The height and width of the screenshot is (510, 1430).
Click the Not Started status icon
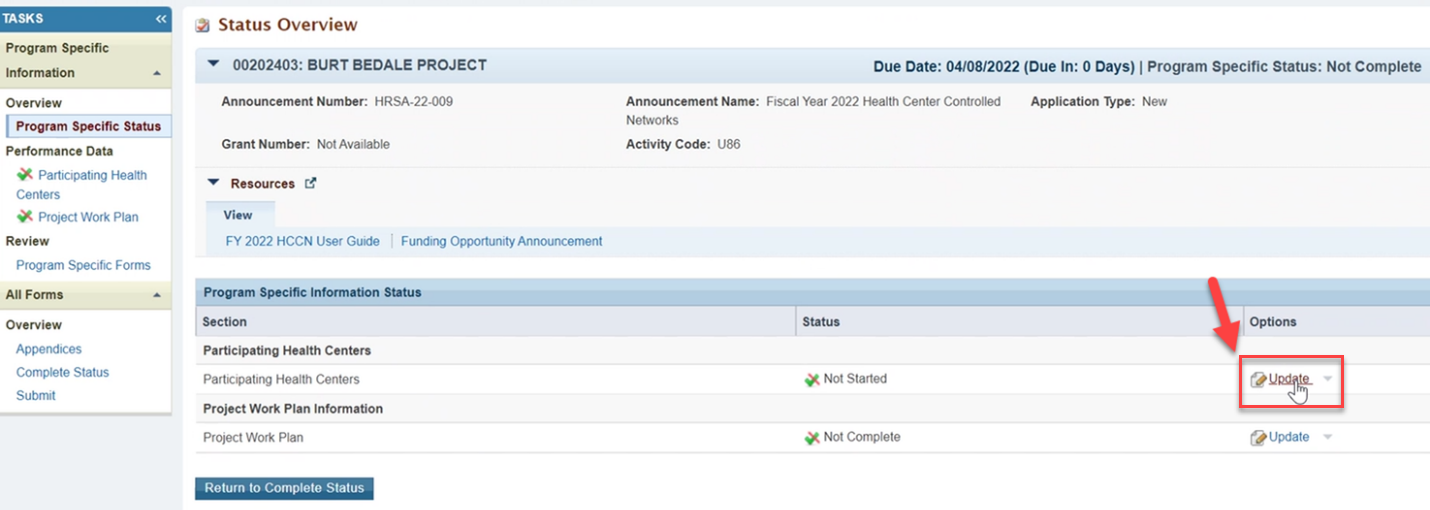click(812, 379)
